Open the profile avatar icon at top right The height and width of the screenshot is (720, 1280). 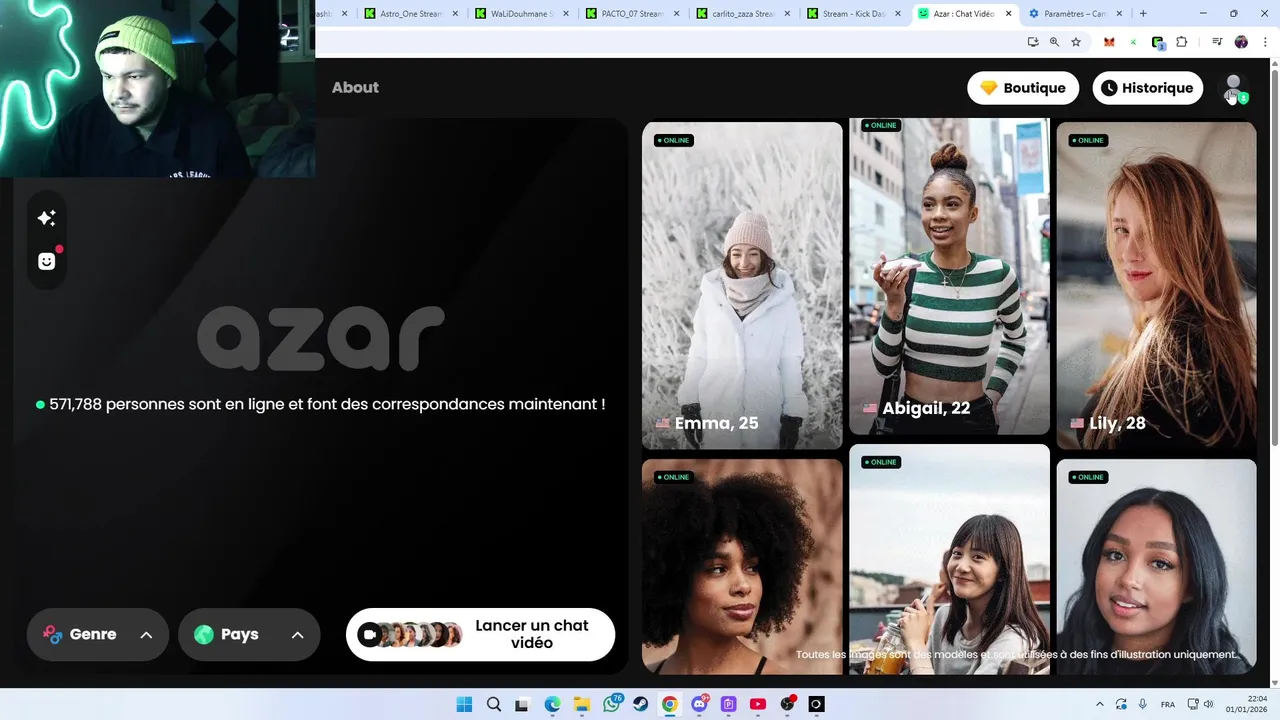[1234, 88]
